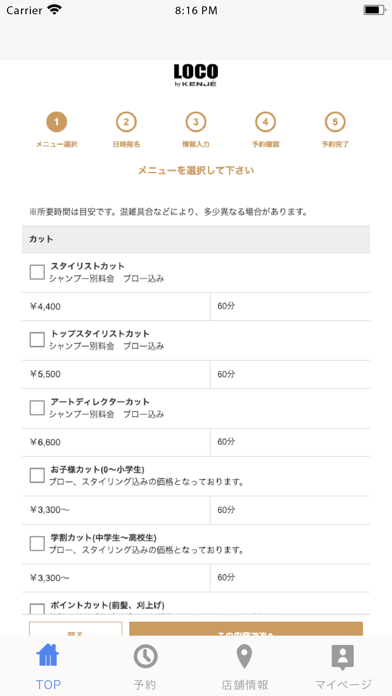Check the お子様カット checkbox

click(x=37, y=475)
